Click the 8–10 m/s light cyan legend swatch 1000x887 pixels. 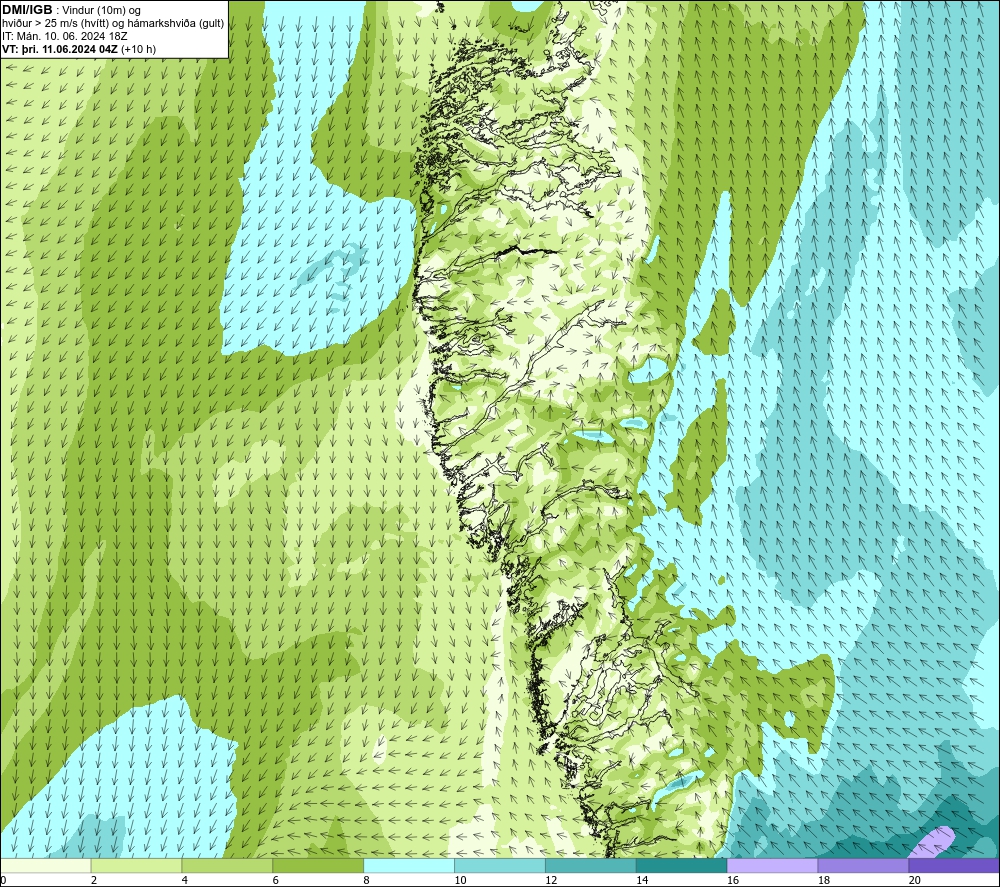(409, 865)
